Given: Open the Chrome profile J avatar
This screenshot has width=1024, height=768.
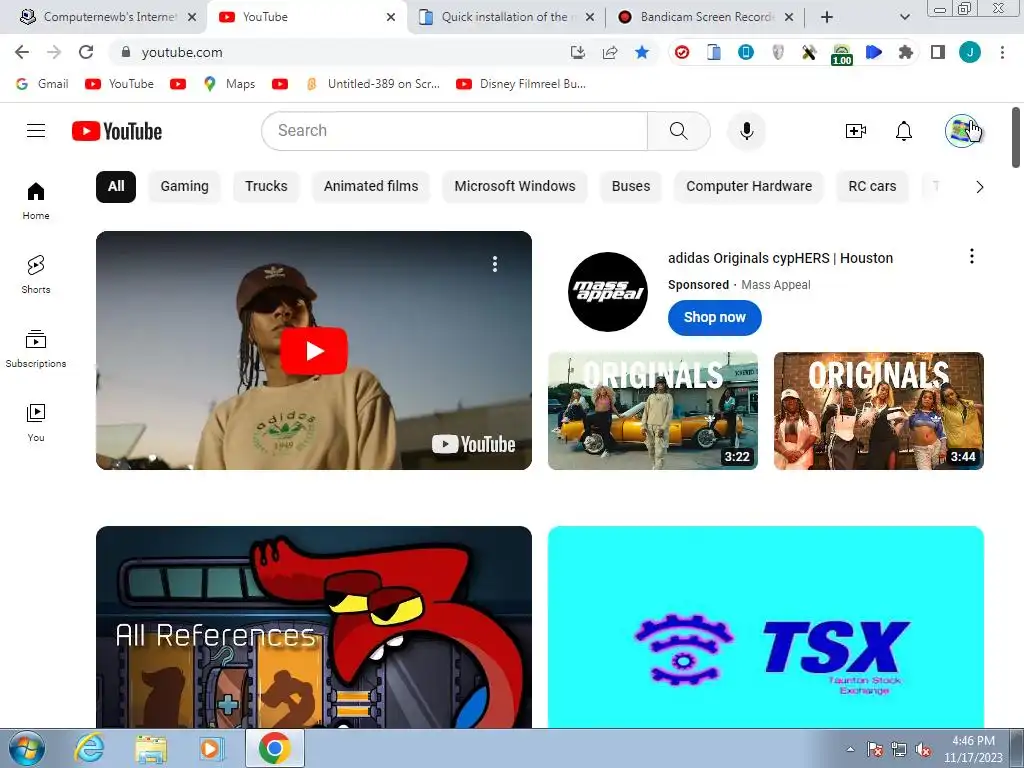Looking at the screenshot, I should [970, 52].
